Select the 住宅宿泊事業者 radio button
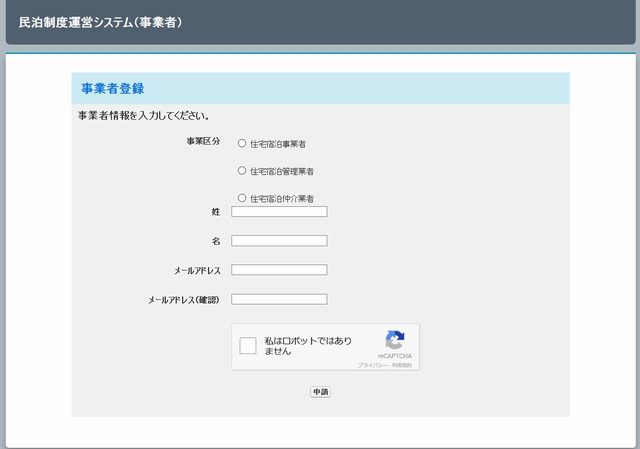Screen dimensions: 640x449 242,143
